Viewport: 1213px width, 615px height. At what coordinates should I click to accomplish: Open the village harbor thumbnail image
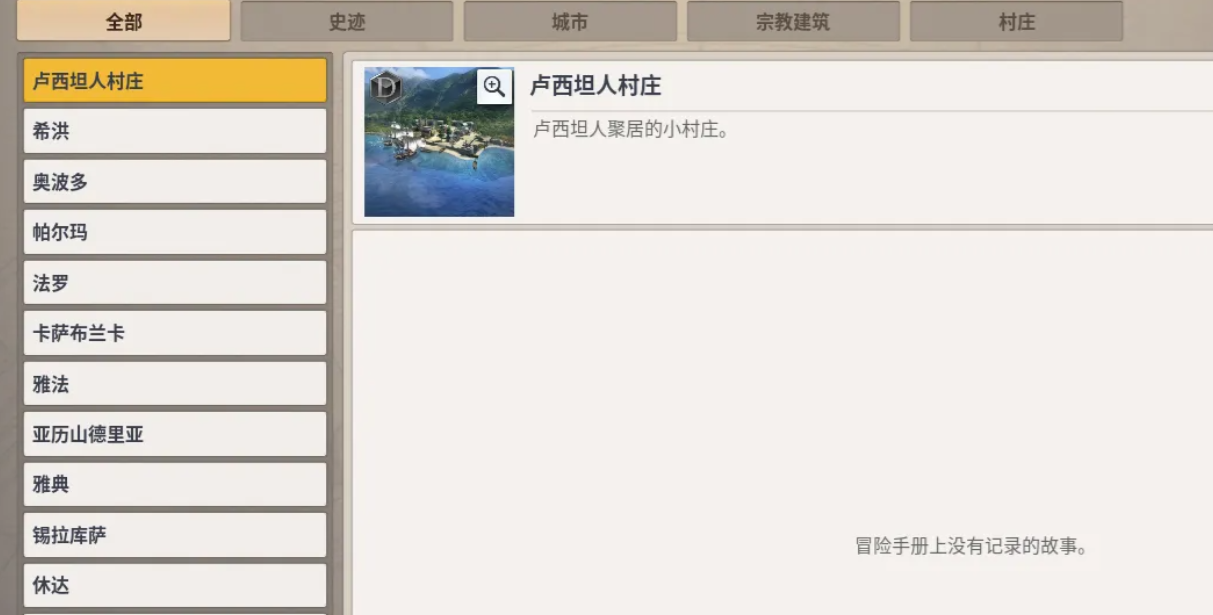439,142
